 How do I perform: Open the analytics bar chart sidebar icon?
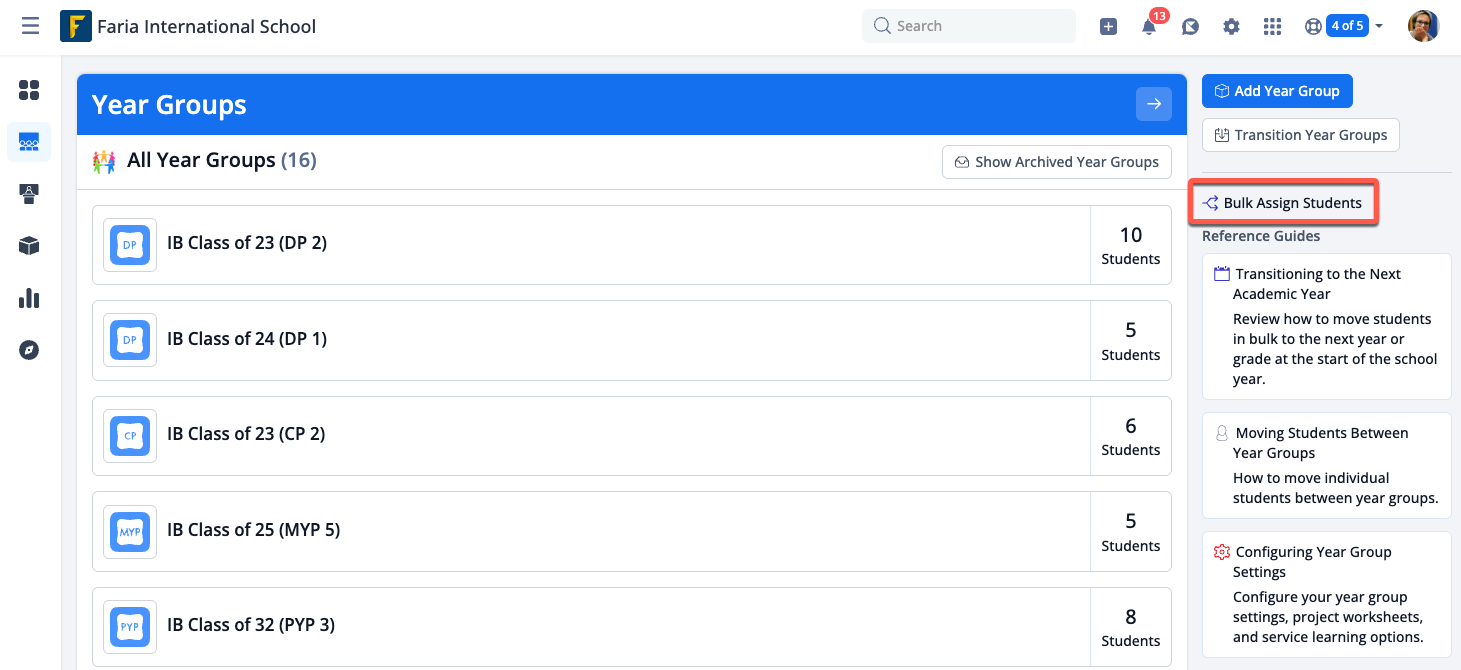pos(29,298)
